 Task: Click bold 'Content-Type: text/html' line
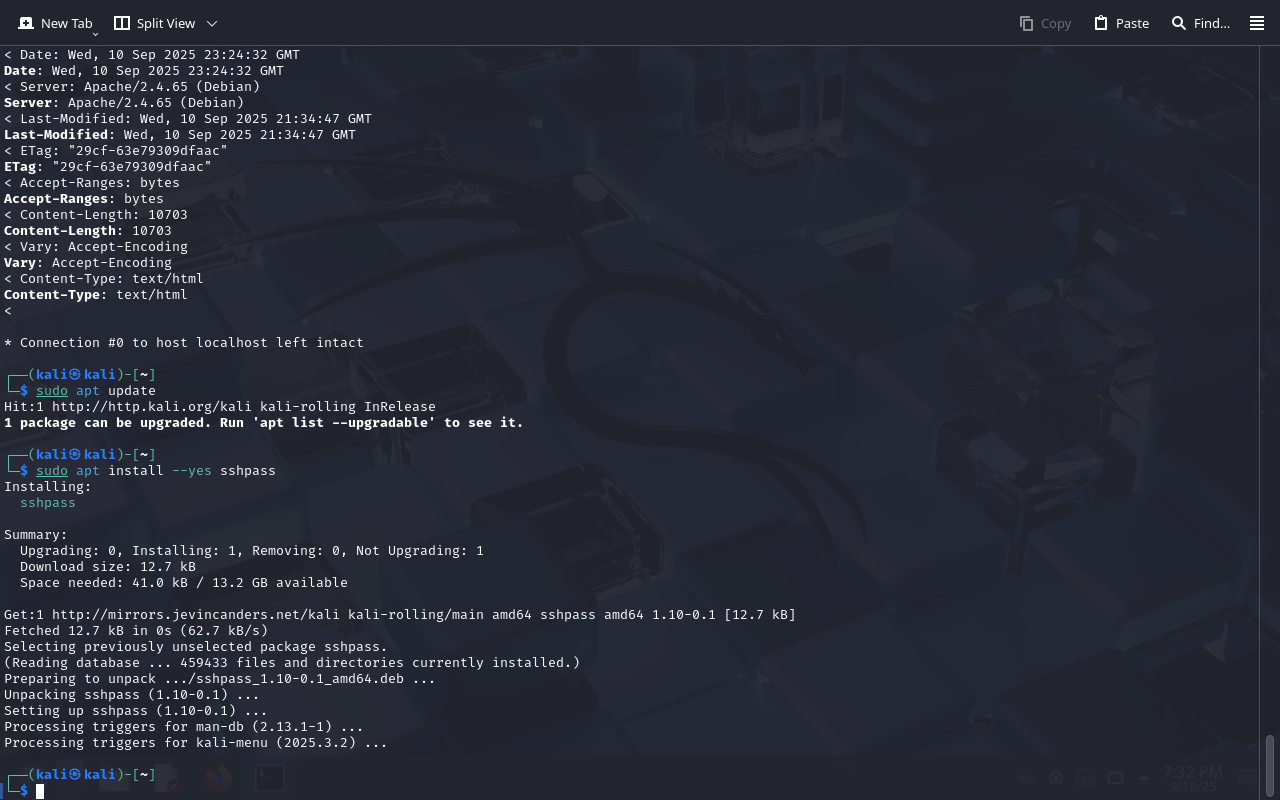(x=96, y=295)
